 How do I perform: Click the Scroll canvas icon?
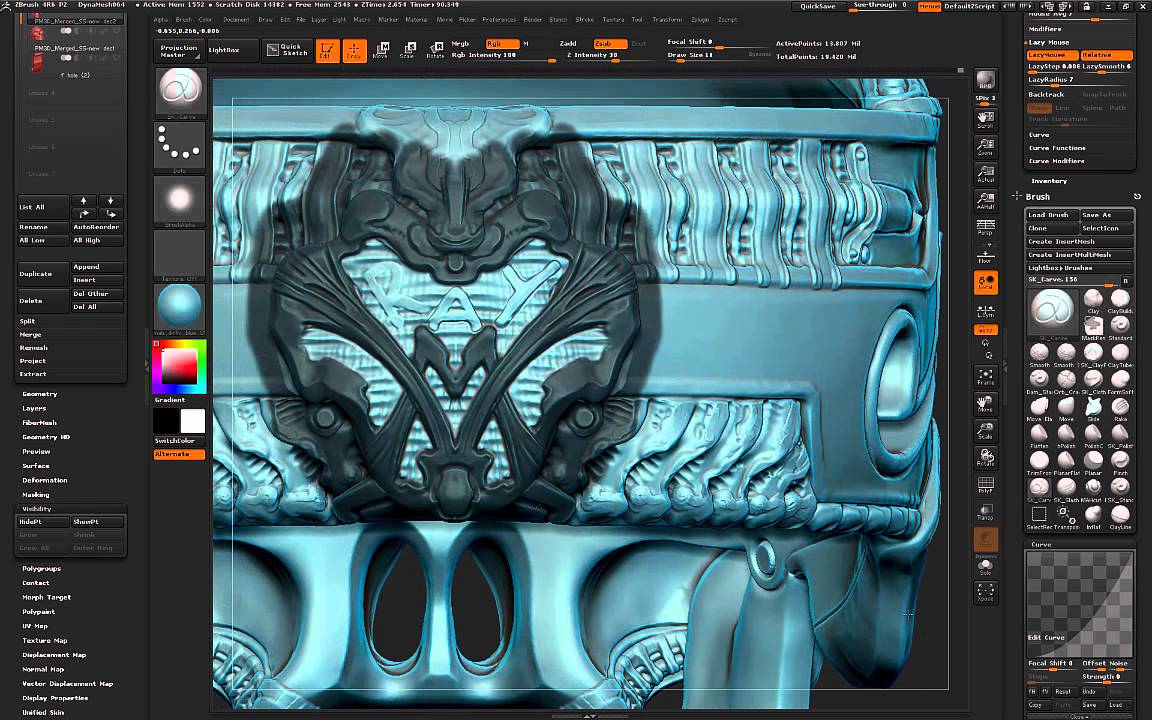985,119
